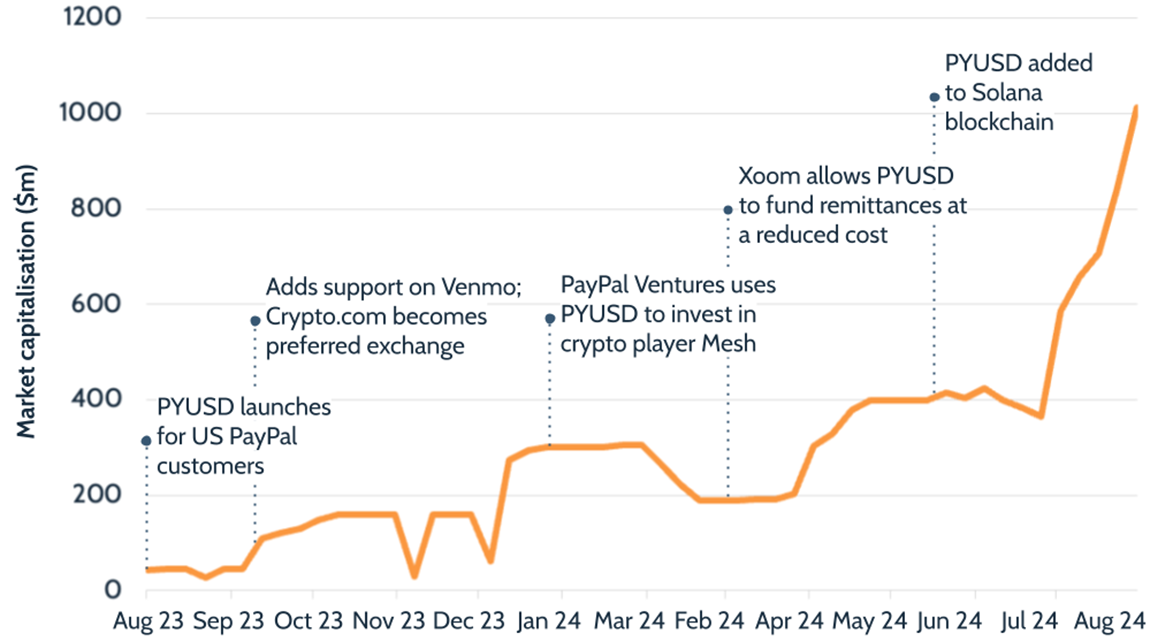
Task: Select the Xoom remittances annotation dot
Action: coord(727,210)
